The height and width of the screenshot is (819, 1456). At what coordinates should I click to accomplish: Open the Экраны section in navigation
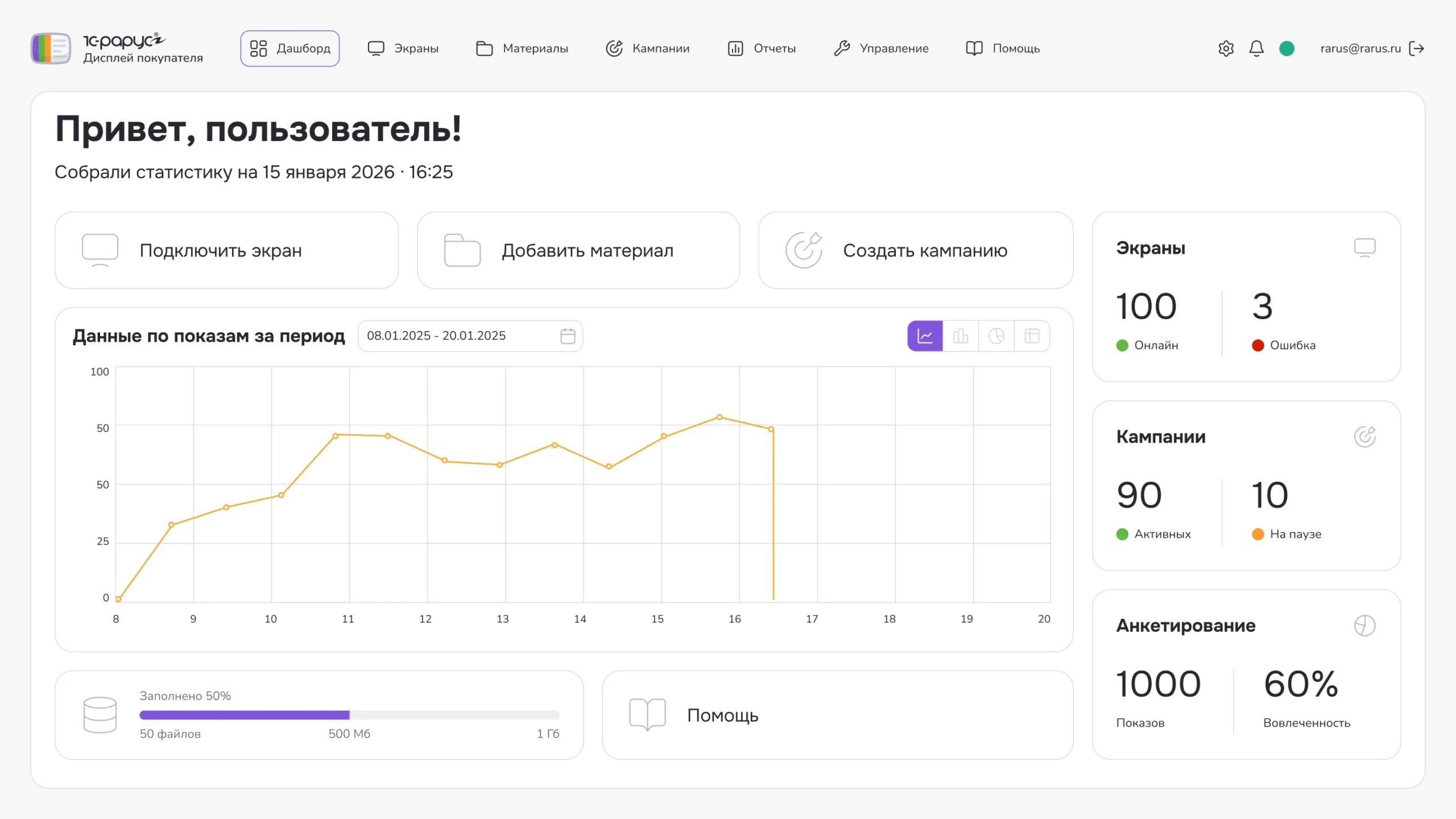[403, 48]
